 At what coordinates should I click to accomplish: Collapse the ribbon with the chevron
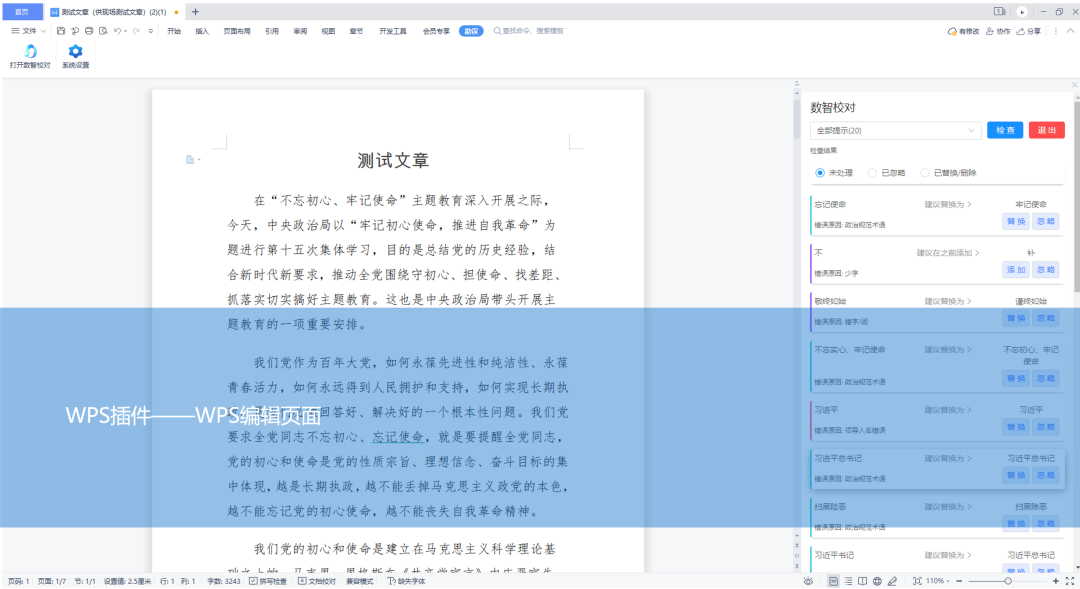pyautogui.click(x=1070, y=31)
